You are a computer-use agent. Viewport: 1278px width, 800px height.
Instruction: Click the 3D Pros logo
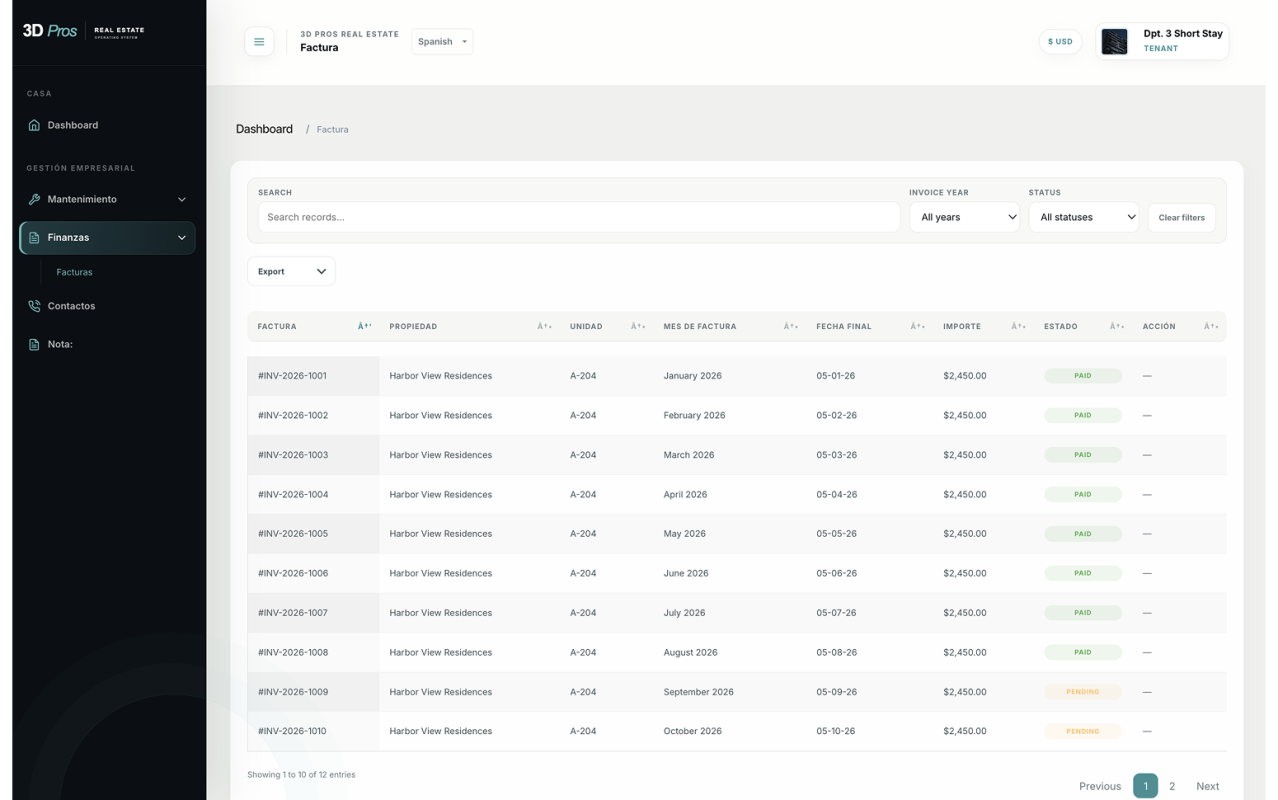tap(84, 31)
